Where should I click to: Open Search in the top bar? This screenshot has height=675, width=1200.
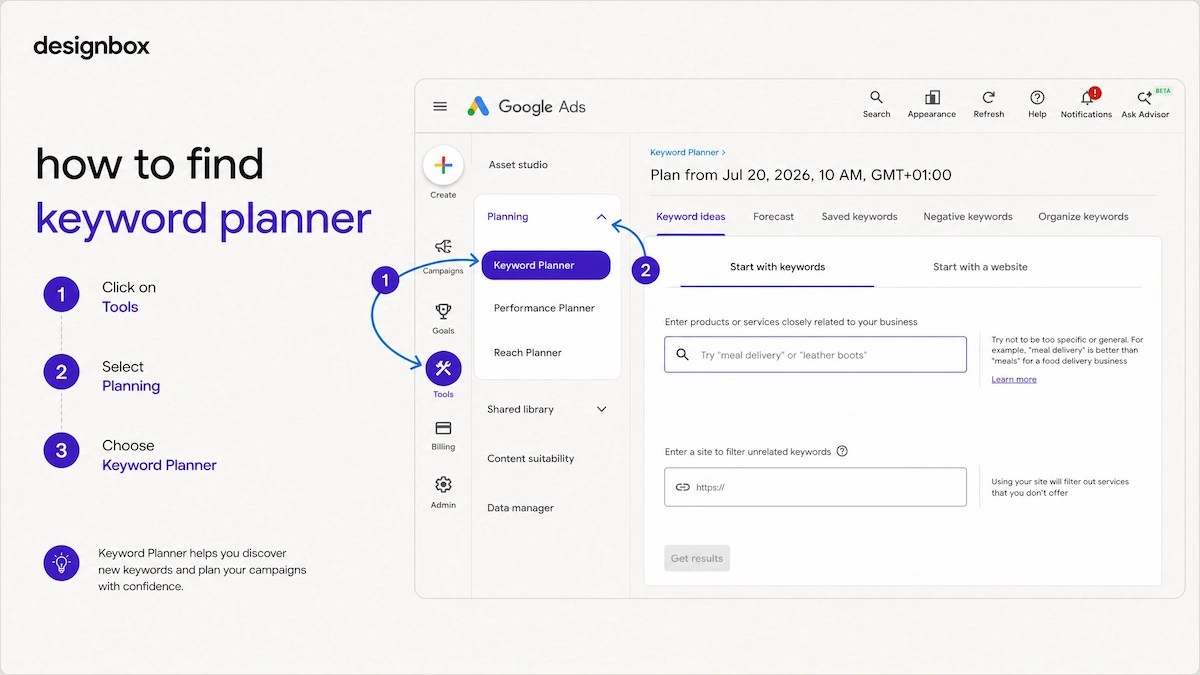pos(876,104)
